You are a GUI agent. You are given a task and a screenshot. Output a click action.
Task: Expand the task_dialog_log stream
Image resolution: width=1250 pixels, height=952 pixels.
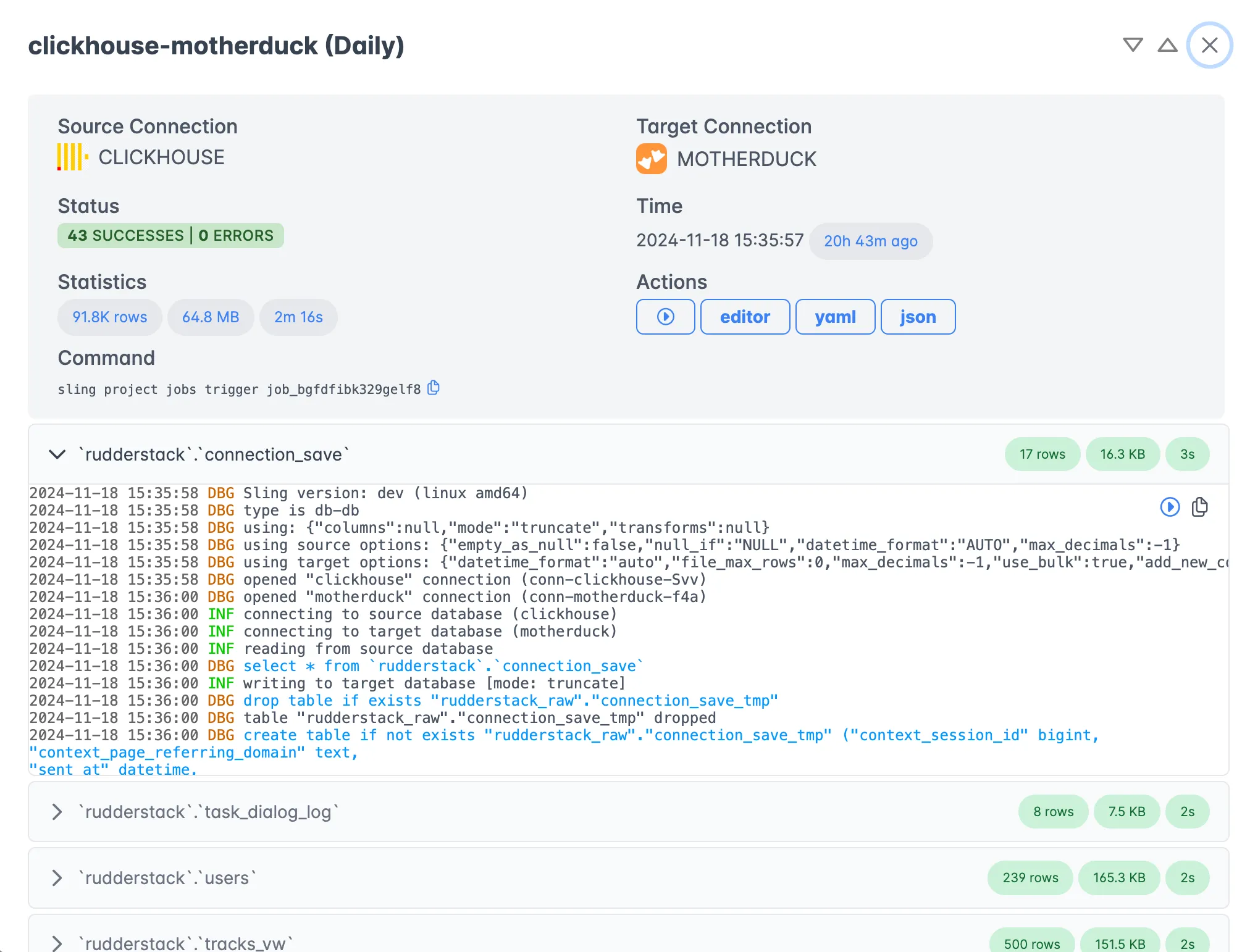(x=57, y=812)
